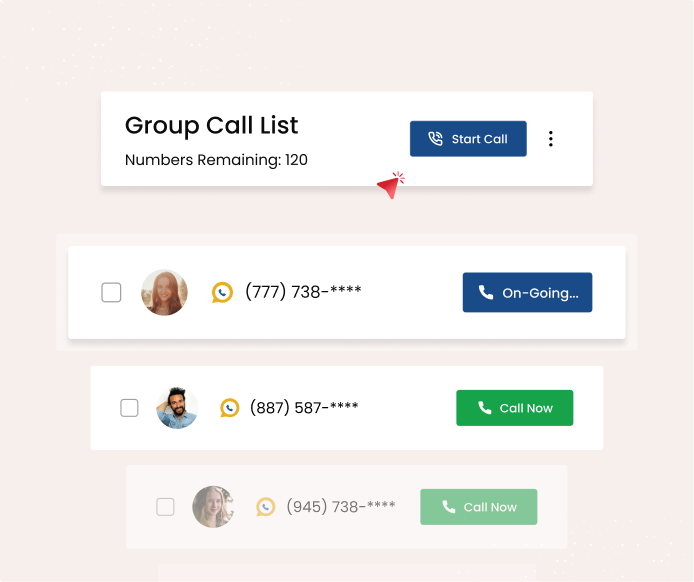The image size is (694, 582).
Task: Click the yellow call icon beside (945) 738
Action: pos(265,507)
